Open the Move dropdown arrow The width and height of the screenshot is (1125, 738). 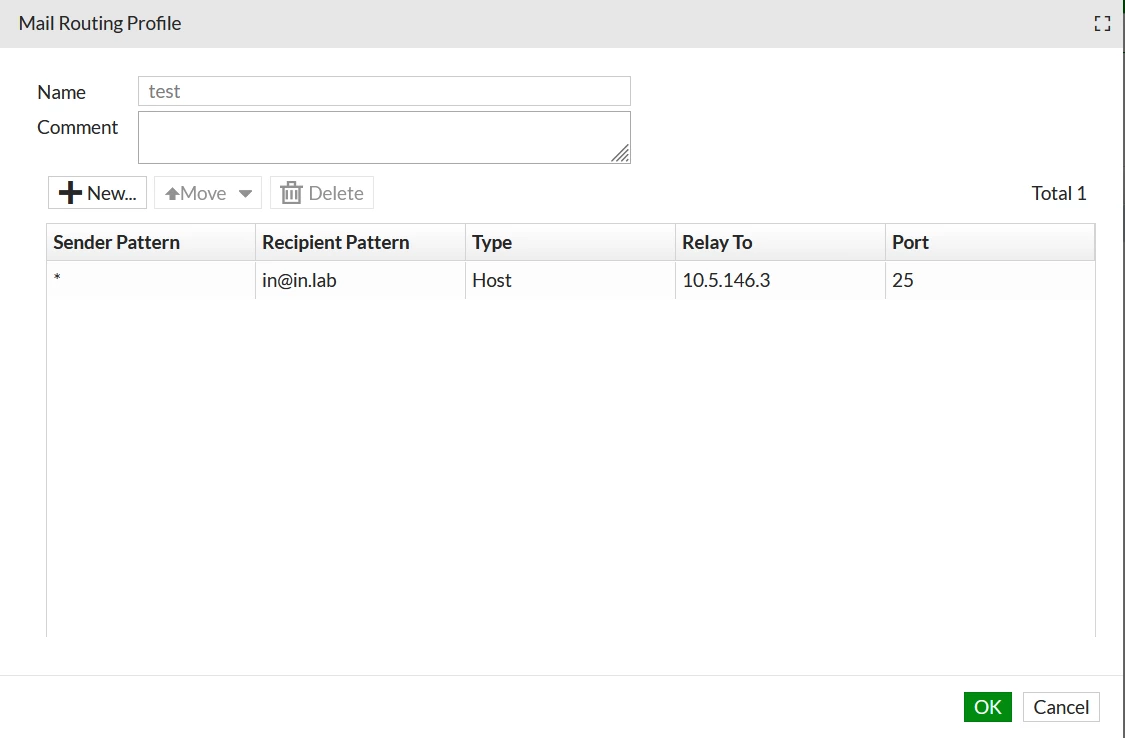[x=245, y=193]
